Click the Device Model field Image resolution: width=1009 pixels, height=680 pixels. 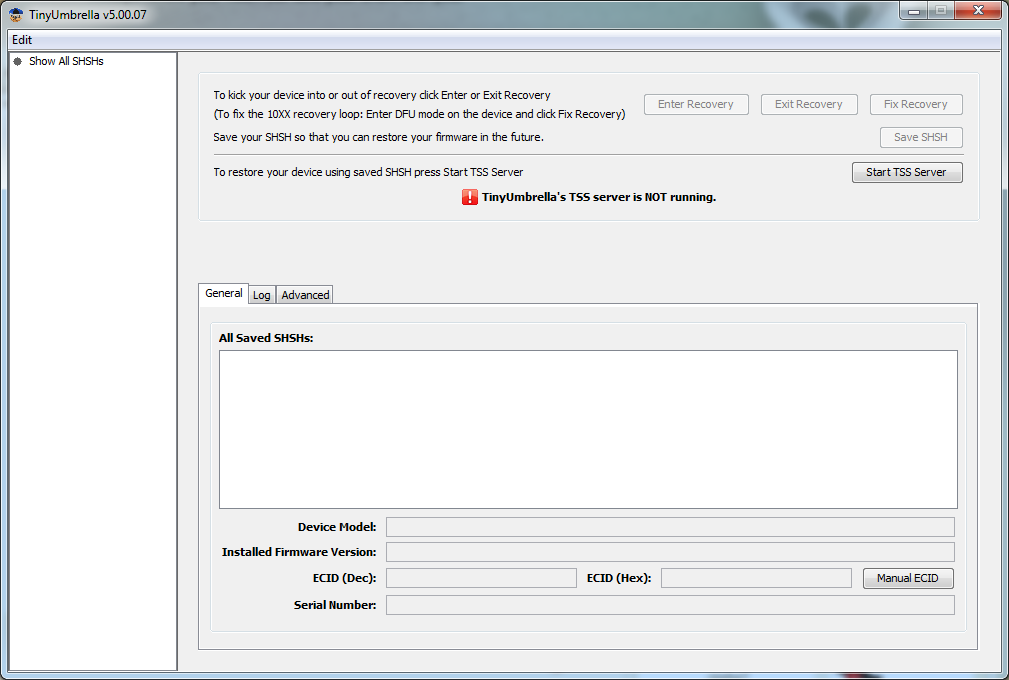tap(670, 527)
